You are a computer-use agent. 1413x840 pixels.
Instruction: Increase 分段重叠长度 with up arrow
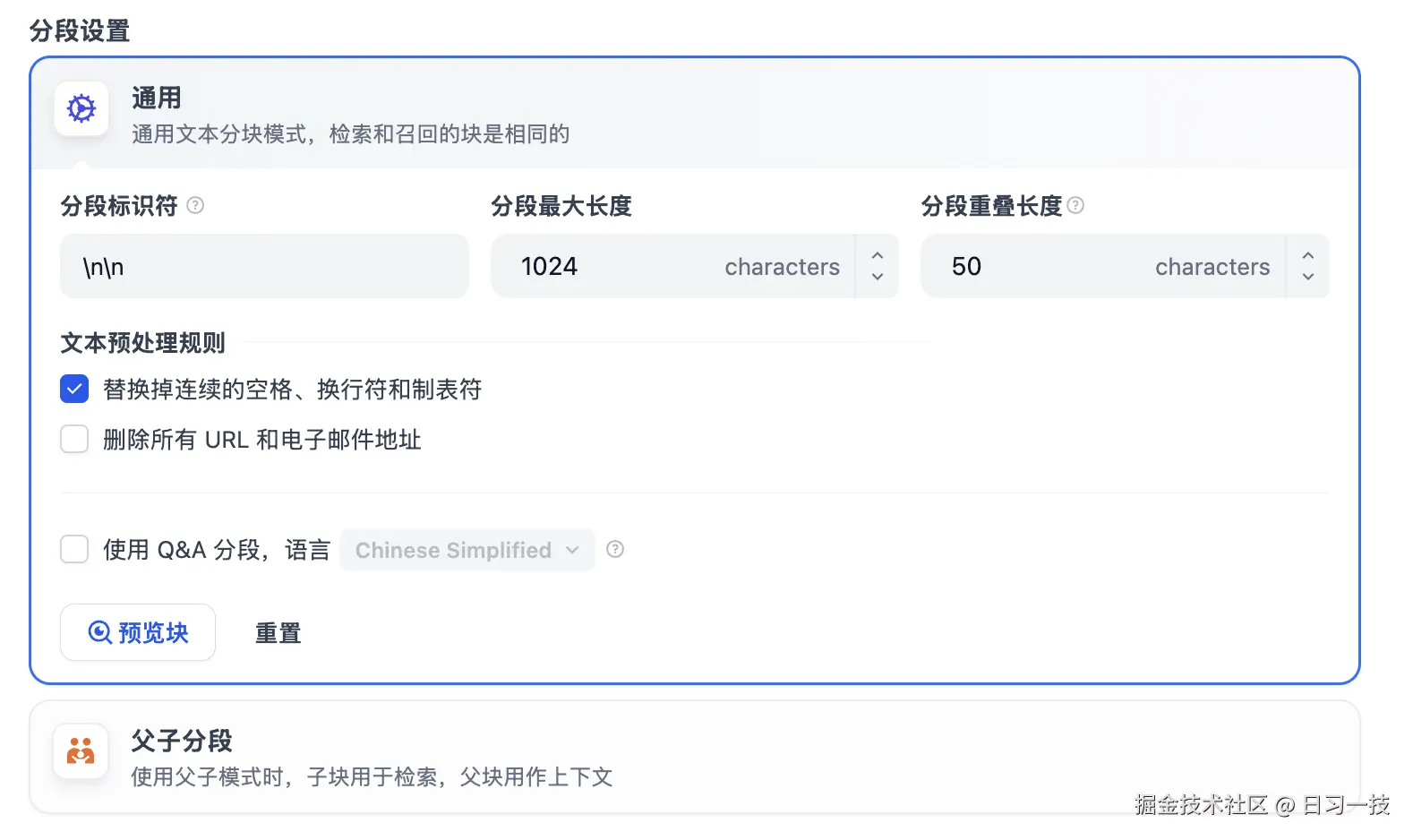point(1308,256)
